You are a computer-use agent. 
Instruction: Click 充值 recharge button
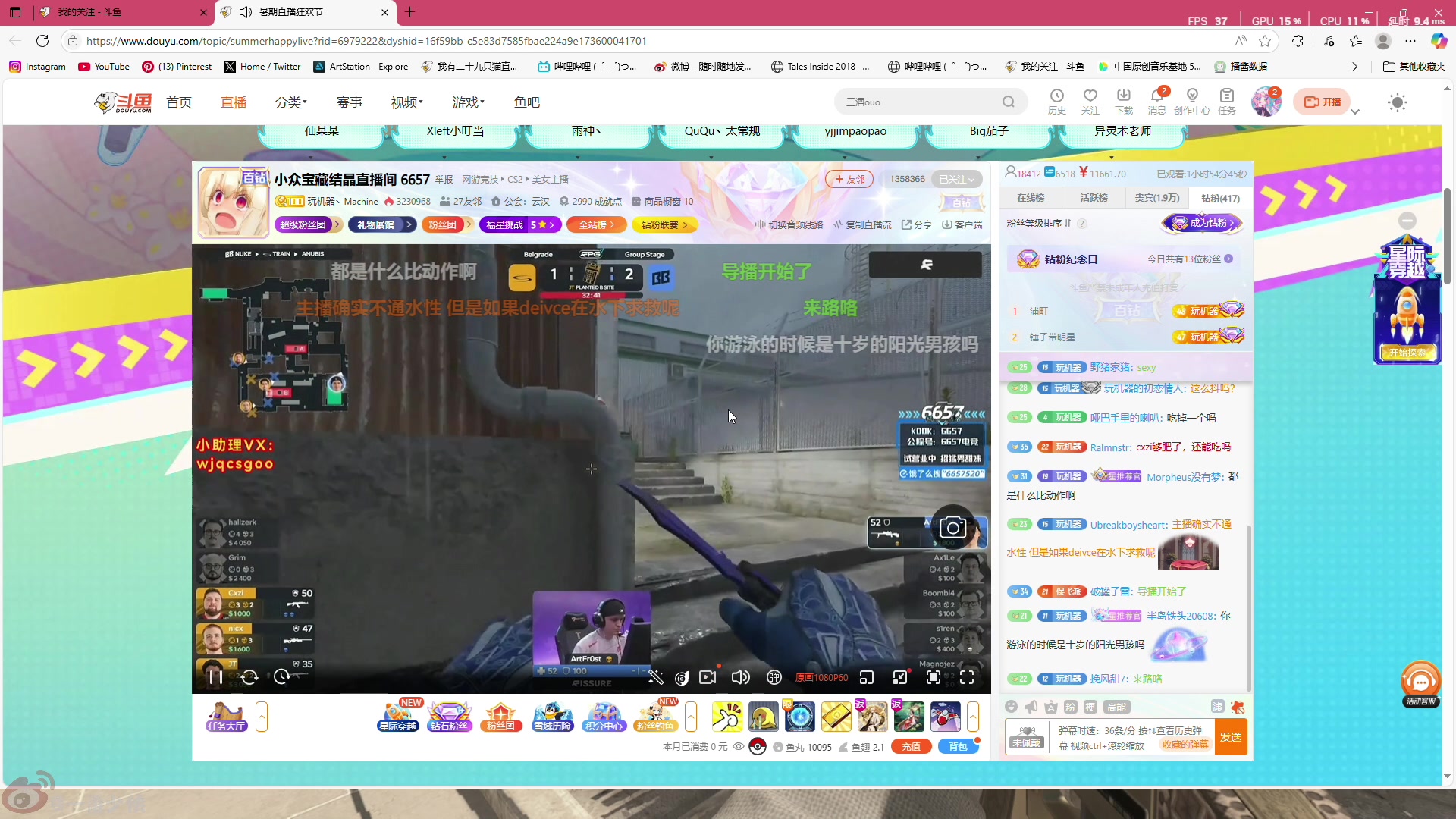(x=912, y=747)
